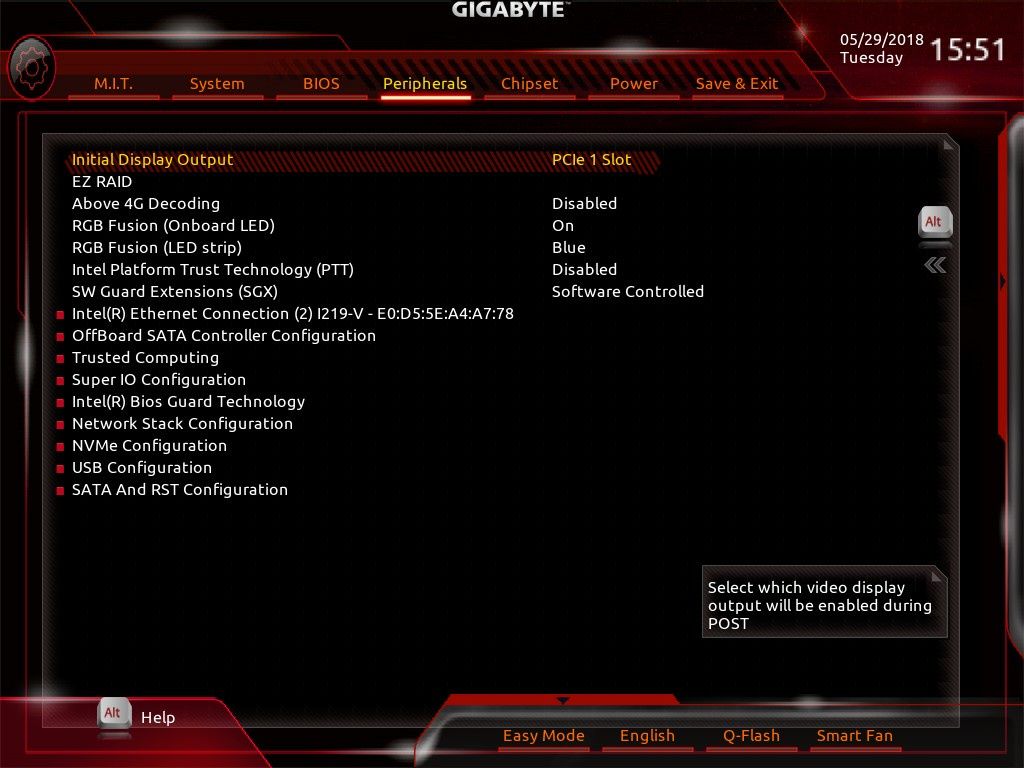
Task: Click the Help label
Action: (158, 718)
